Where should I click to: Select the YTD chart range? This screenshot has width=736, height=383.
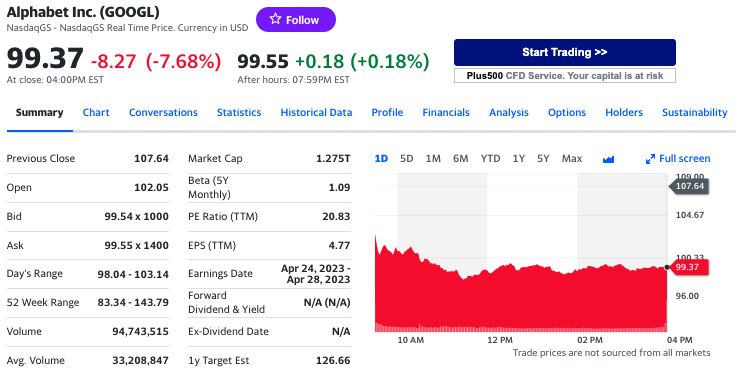click(x=491, y=159)
